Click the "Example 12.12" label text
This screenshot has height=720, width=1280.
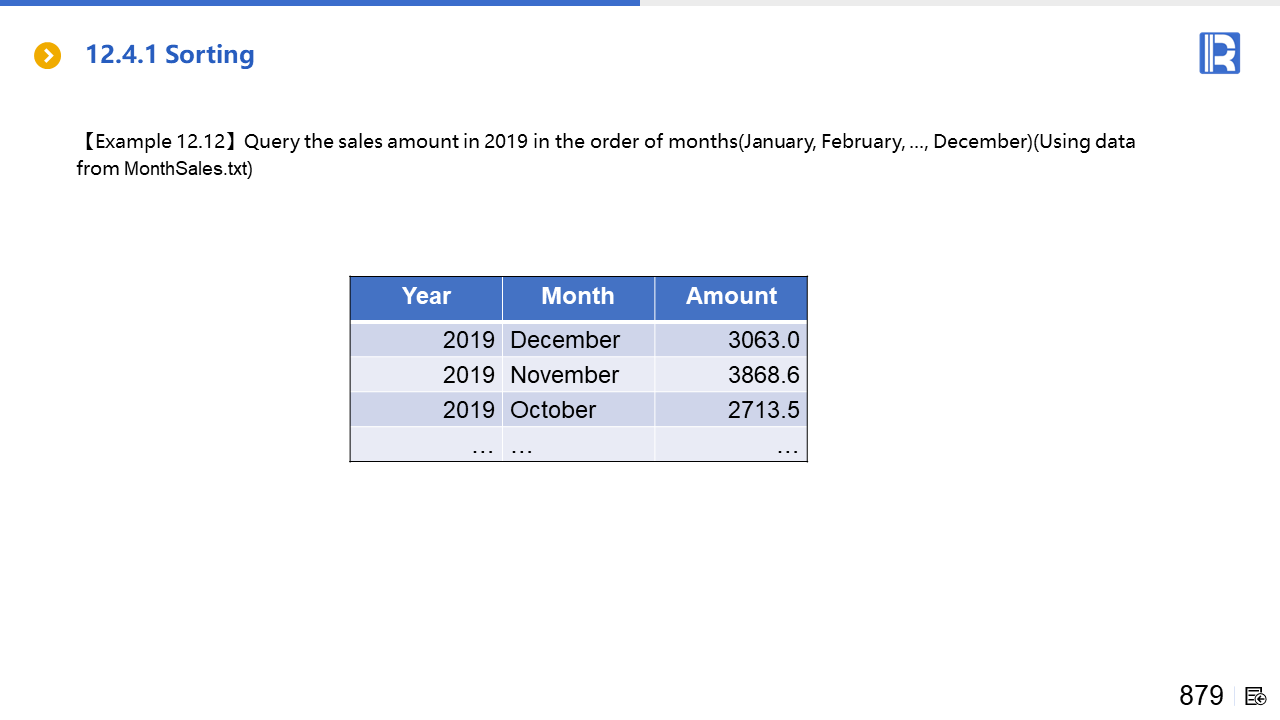click(x=160, y=142)
